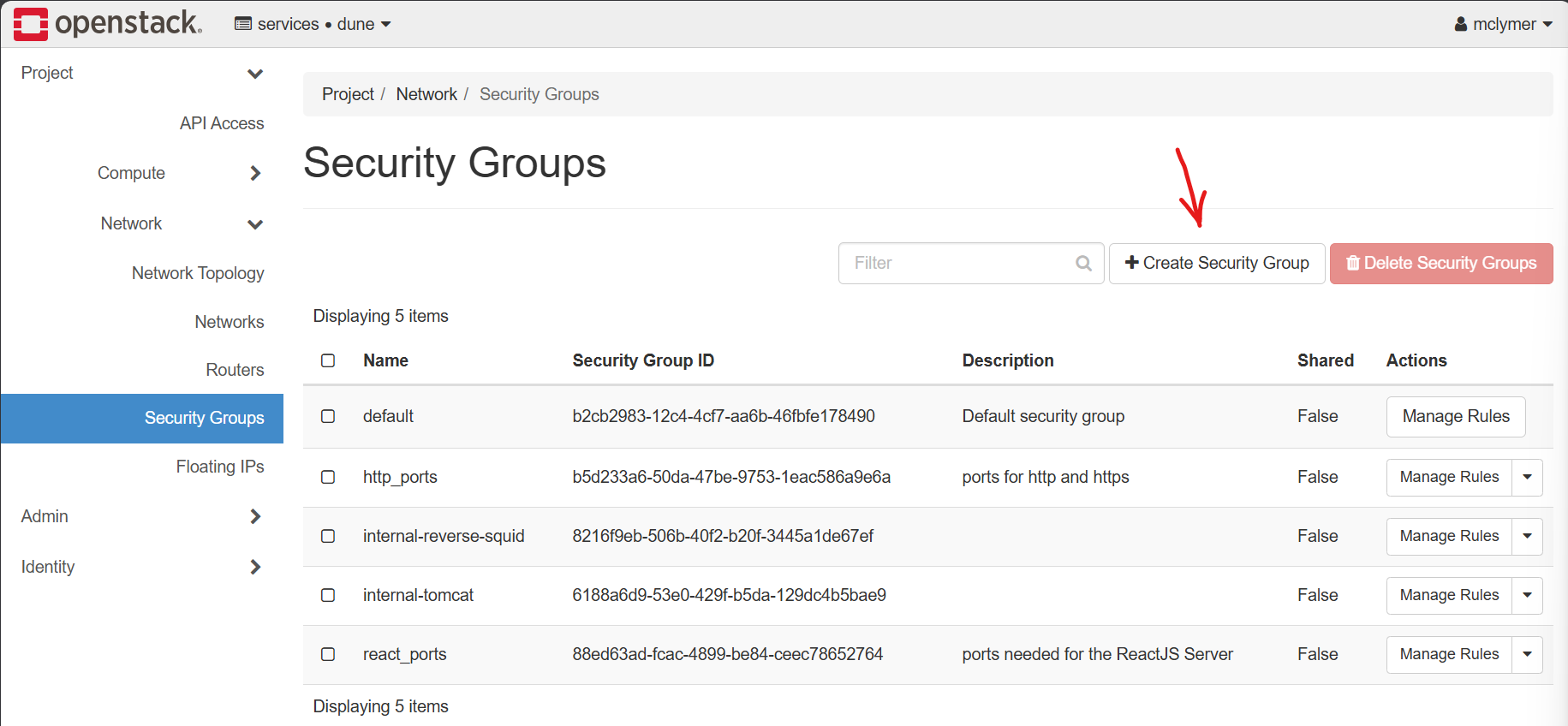The width and height of the screenshot is (1568, 726).
Task: Click Create Security Group button
Action: [1217, 263]
